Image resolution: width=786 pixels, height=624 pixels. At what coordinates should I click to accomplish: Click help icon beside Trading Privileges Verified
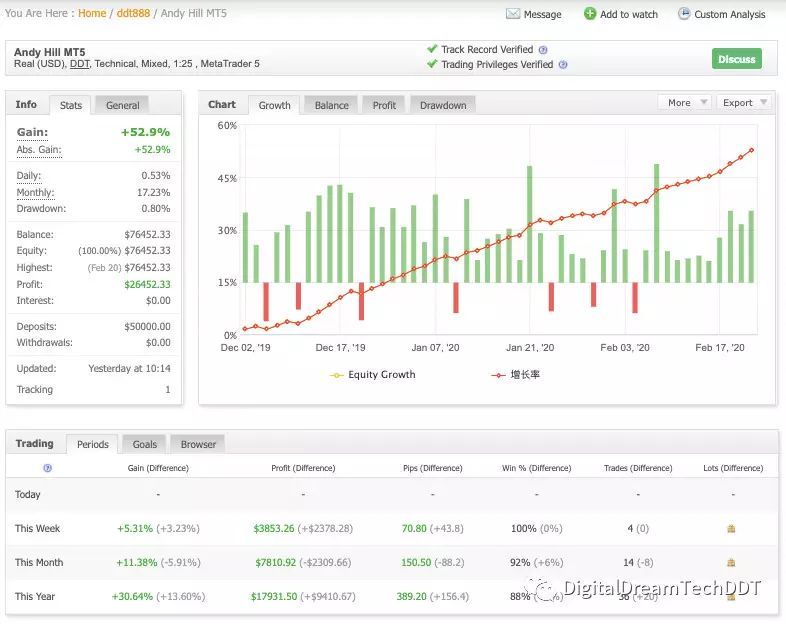(563, 65)
